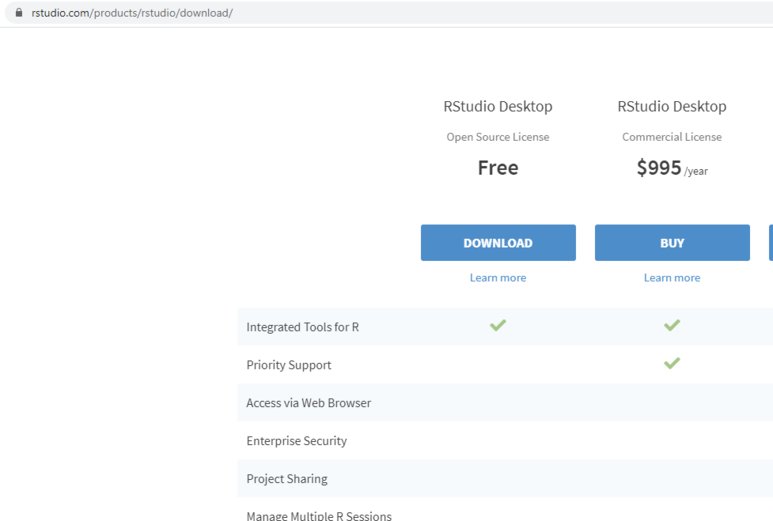
Task: Click the Open Source License heading
Action: (498, 137)
